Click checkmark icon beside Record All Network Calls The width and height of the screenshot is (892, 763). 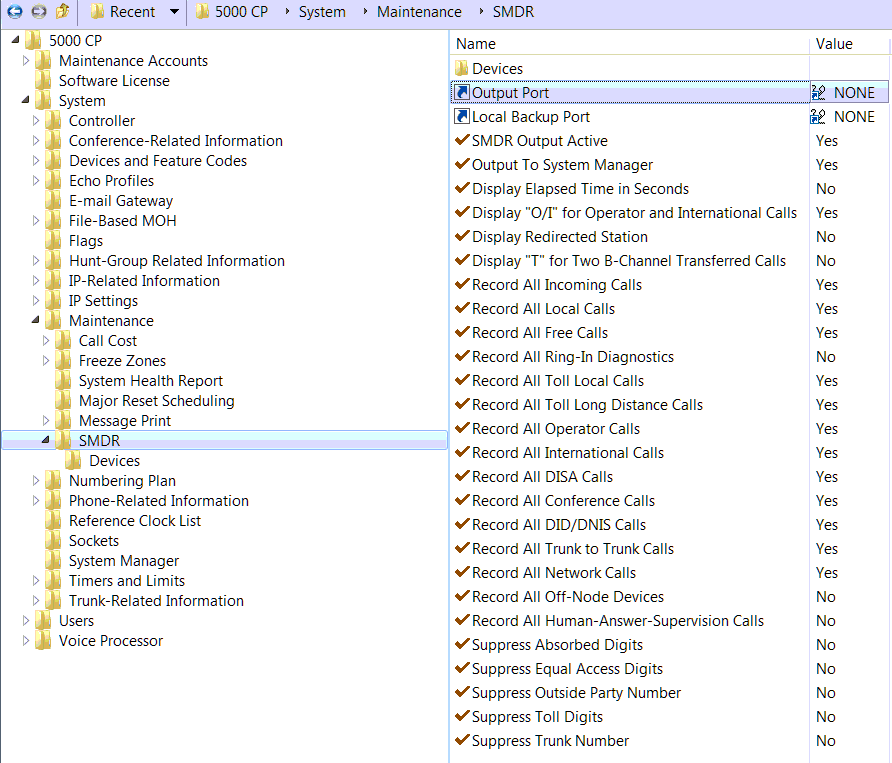point(462,571)
